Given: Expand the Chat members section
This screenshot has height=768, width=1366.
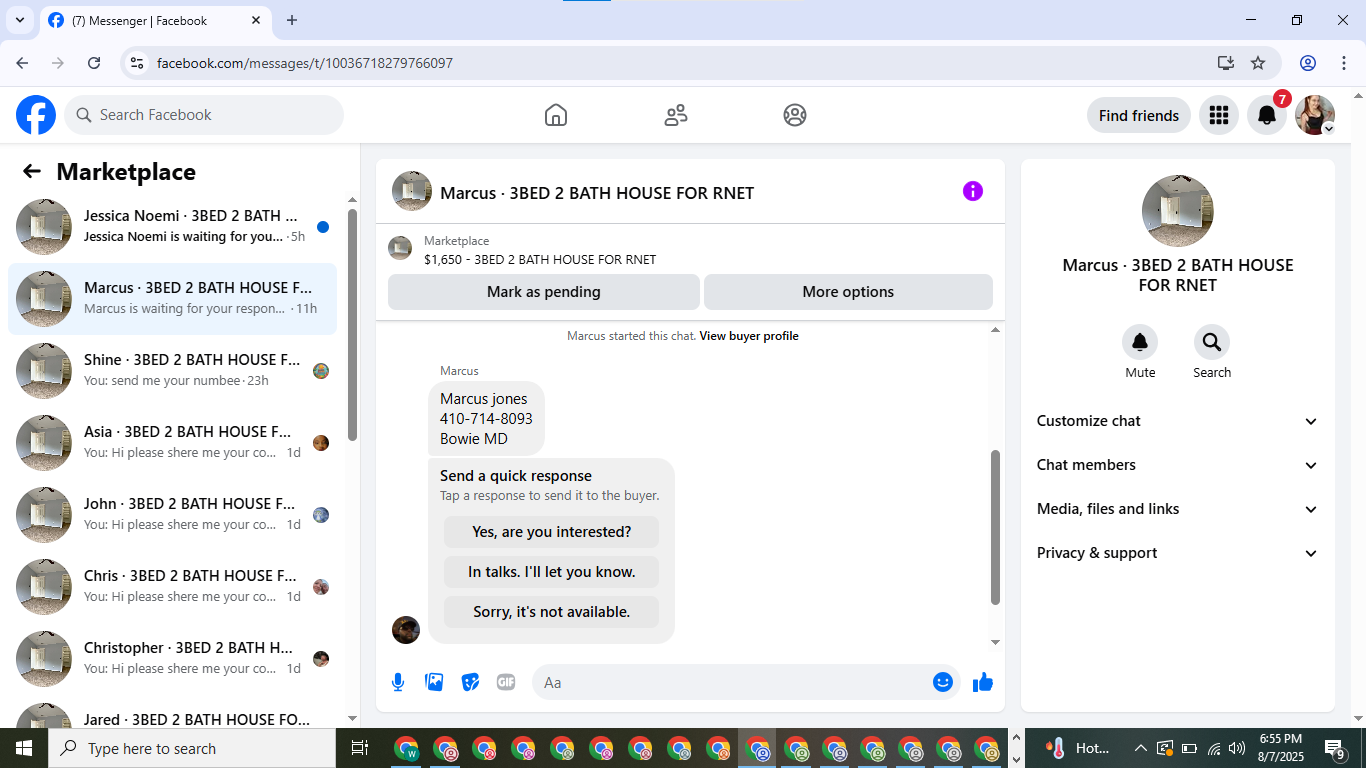Looking at the screenshot, I should [x=1178, y=465].
